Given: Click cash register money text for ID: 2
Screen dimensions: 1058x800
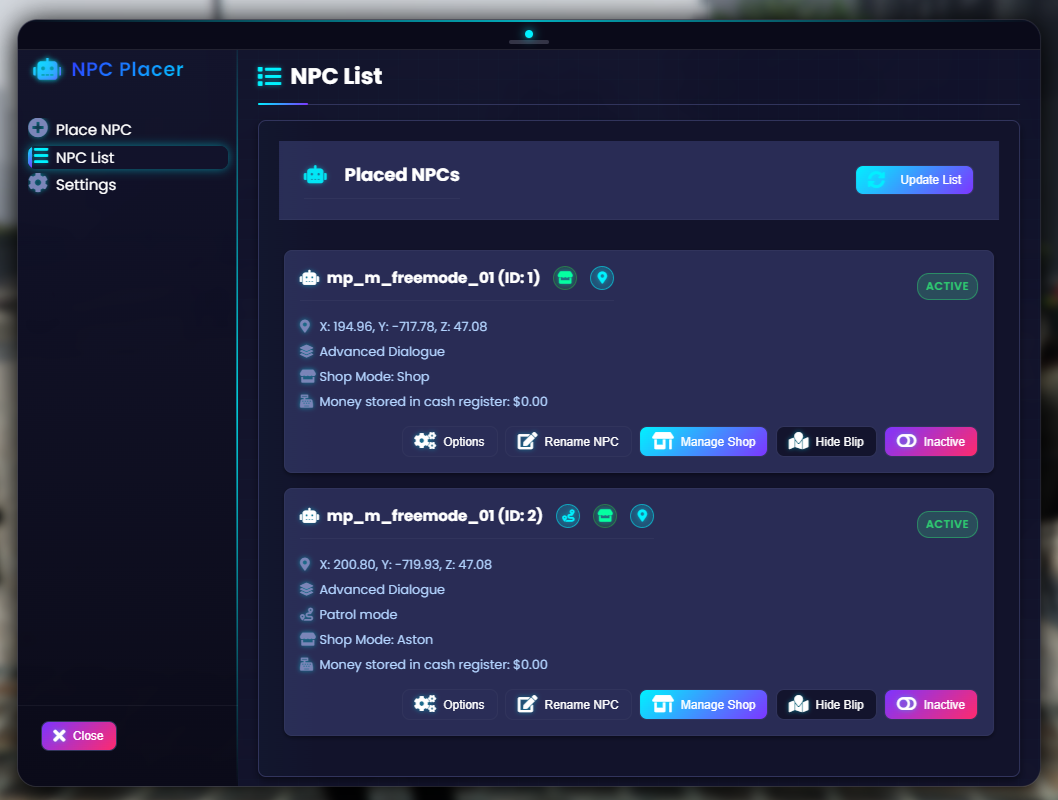Looking at the screenshot, I should point(433,664).
